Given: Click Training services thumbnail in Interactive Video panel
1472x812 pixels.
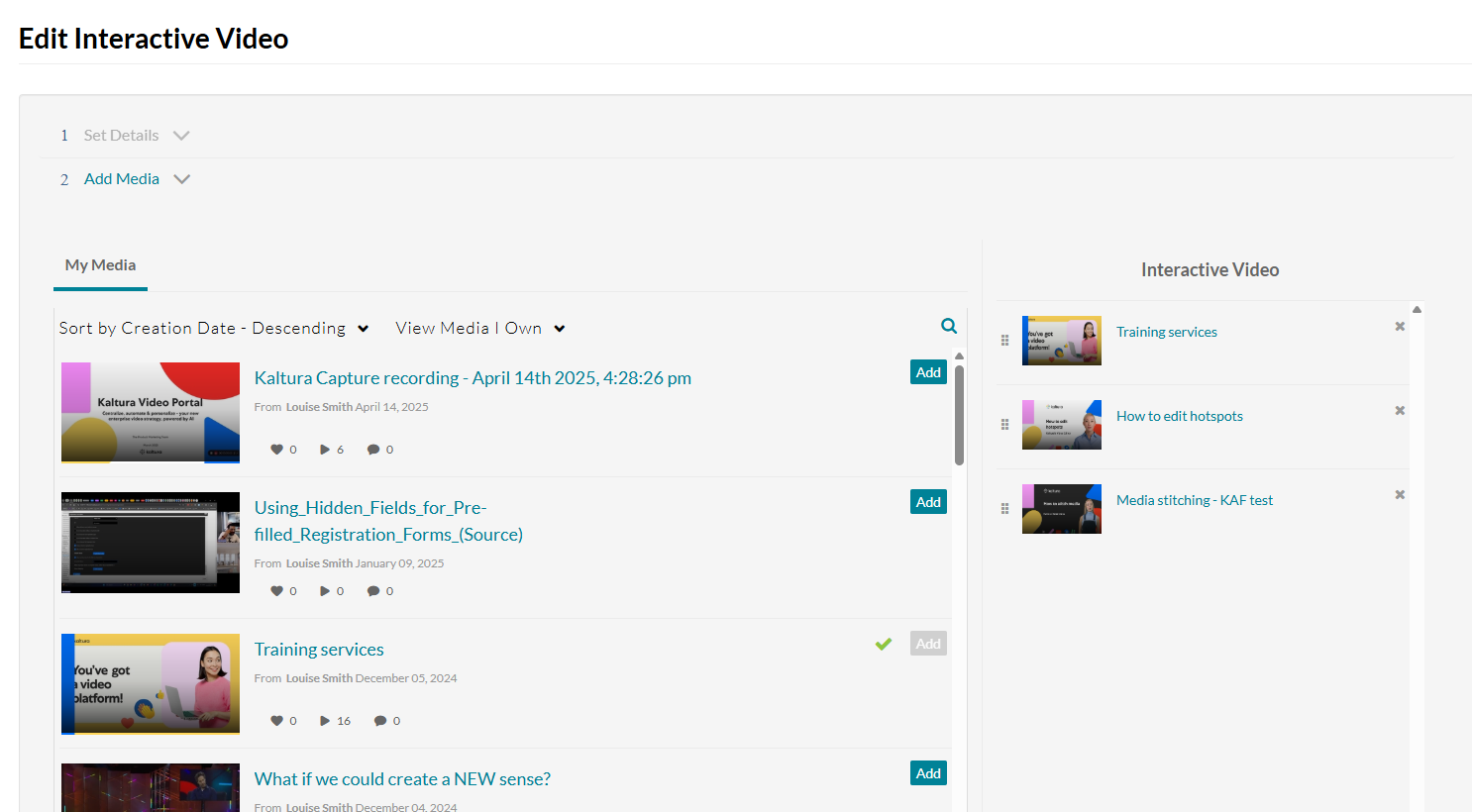Looking at the screenshot, I should tap(1062, 341).
